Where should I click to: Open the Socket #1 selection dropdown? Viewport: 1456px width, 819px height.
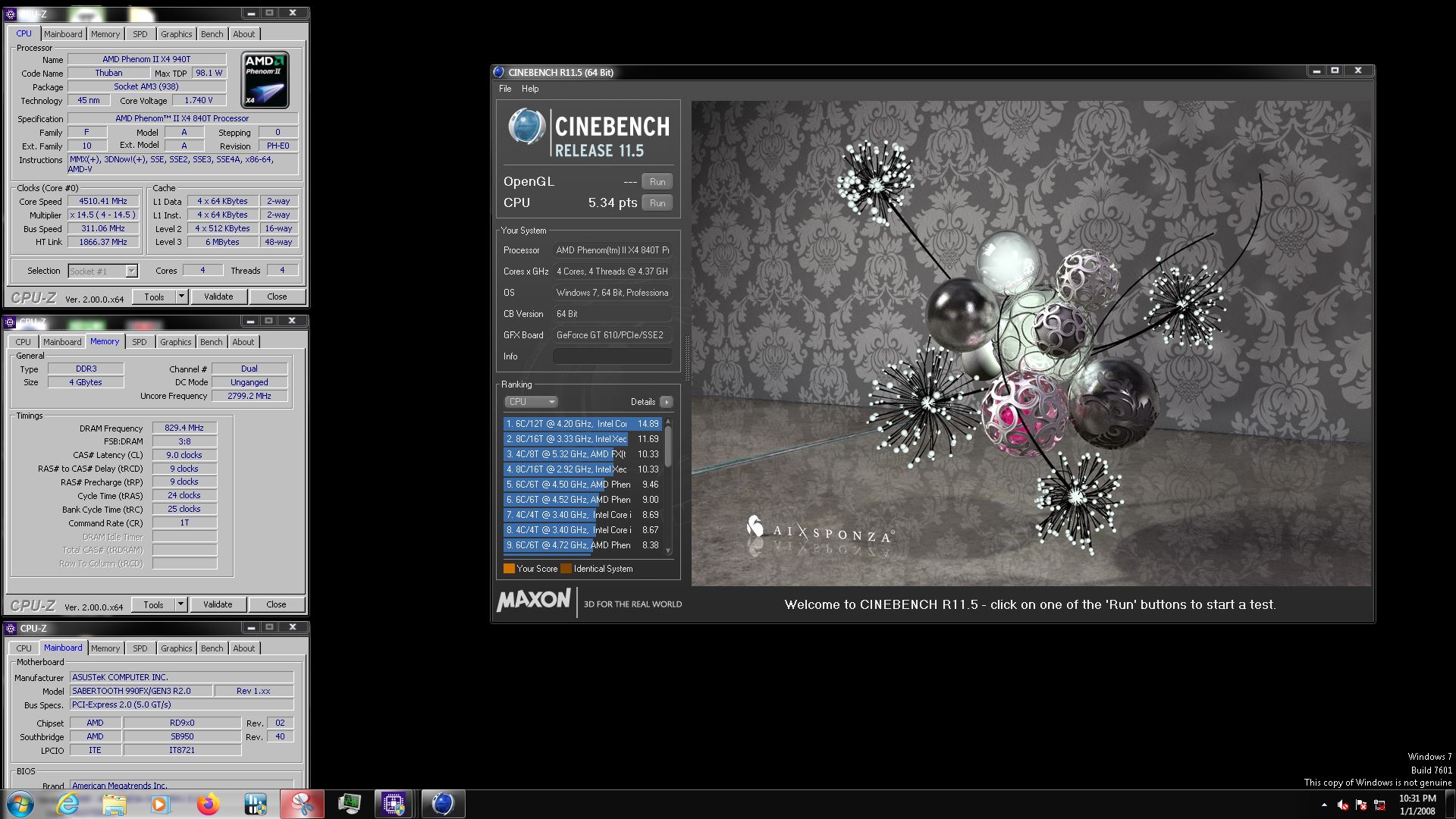point(102,271)
